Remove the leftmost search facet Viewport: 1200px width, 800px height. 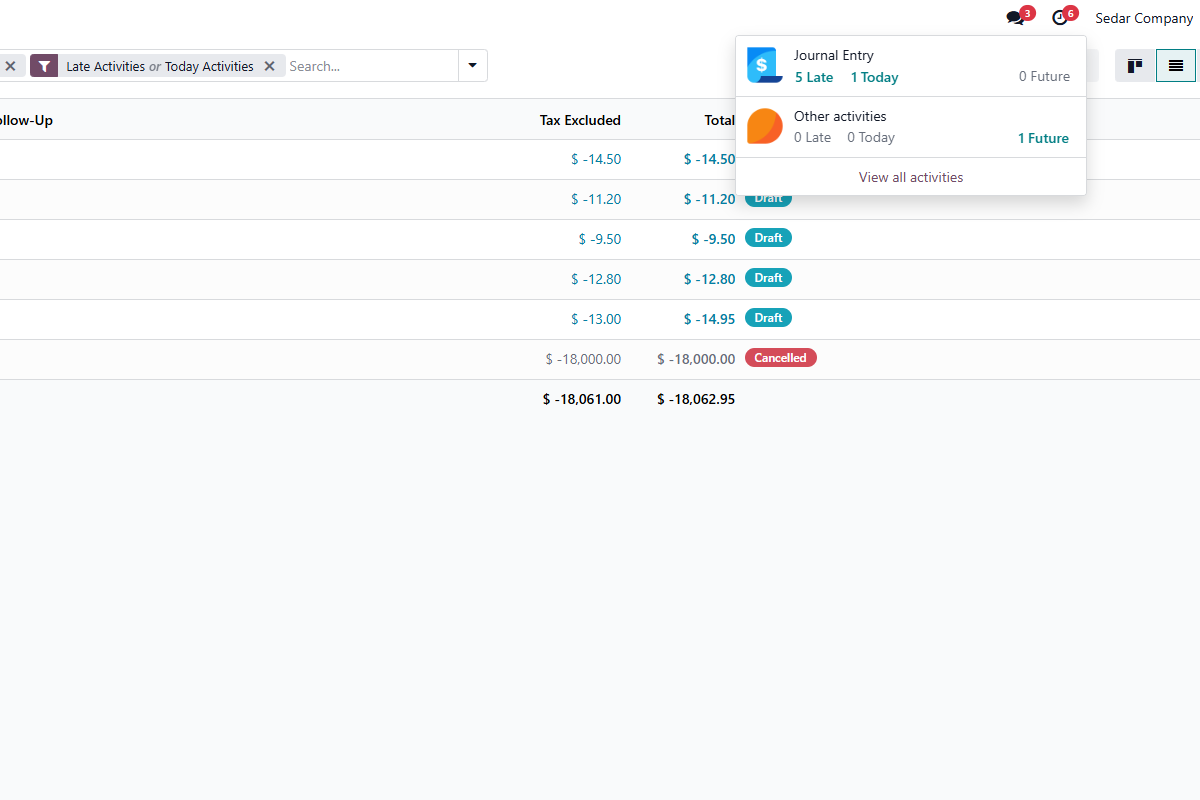[x=10, y=66]
